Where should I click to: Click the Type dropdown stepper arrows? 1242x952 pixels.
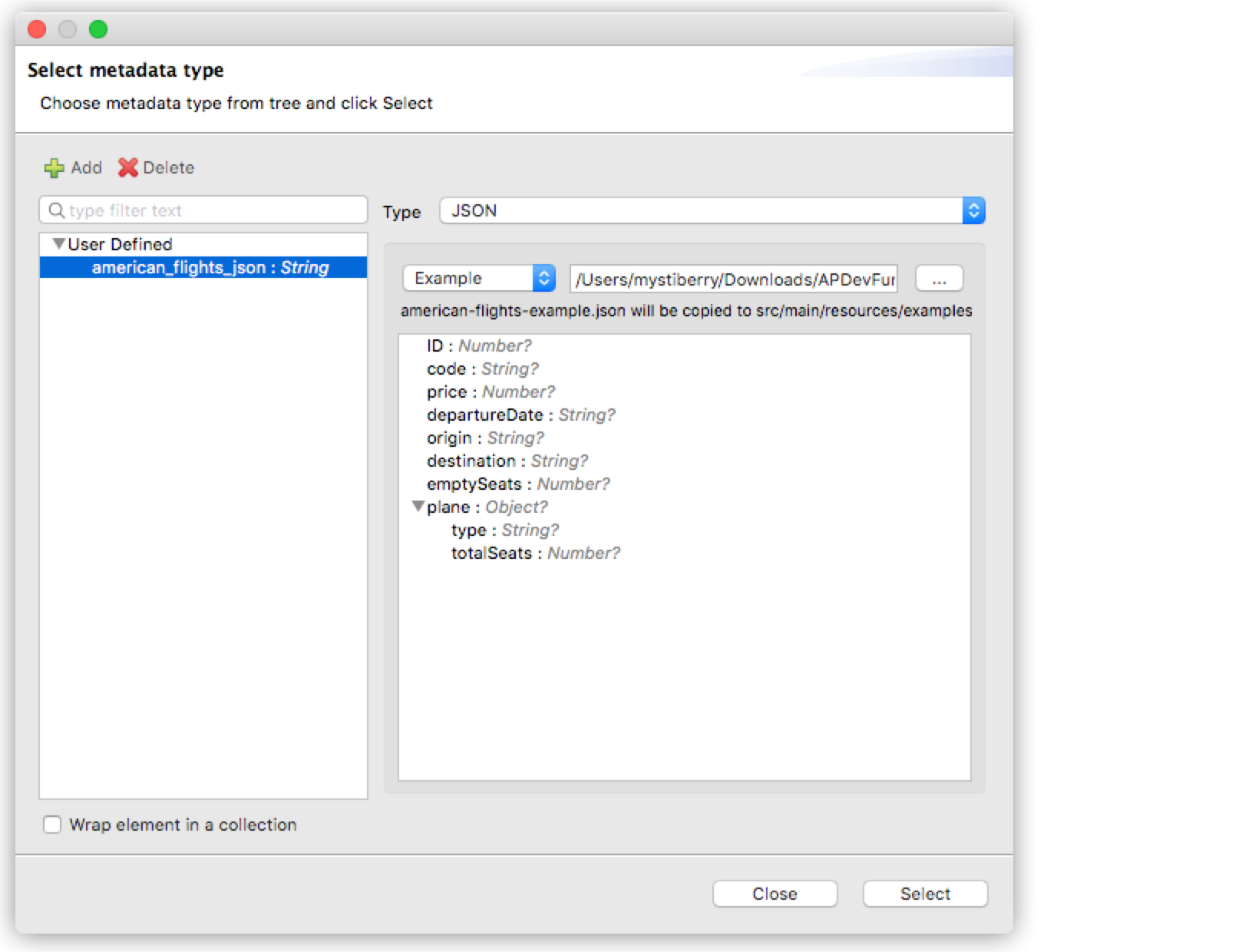(973, 210)
